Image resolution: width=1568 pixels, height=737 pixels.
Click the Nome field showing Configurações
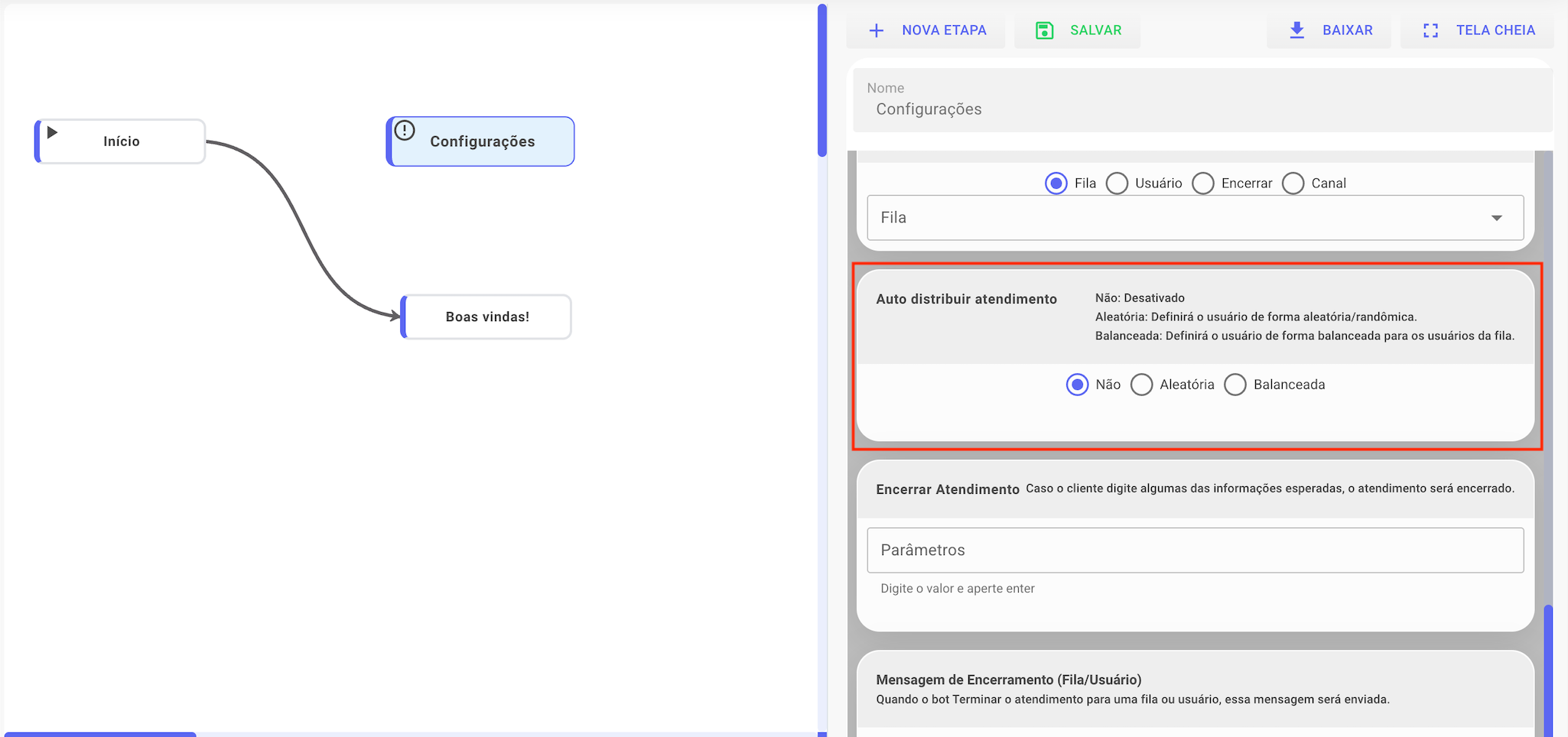click(x=1202, y=100)
